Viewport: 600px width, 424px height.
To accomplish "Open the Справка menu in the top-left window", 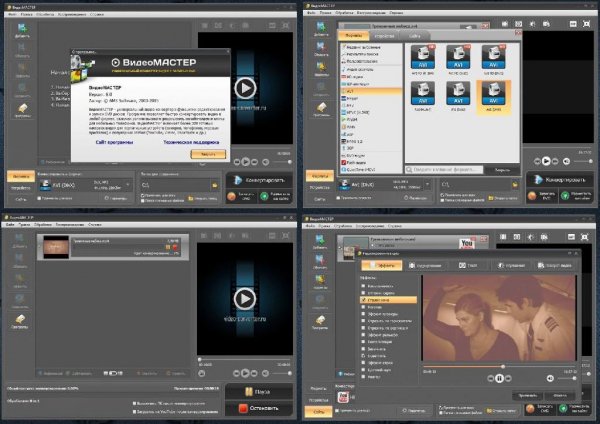I will click(x=97, y=14).
